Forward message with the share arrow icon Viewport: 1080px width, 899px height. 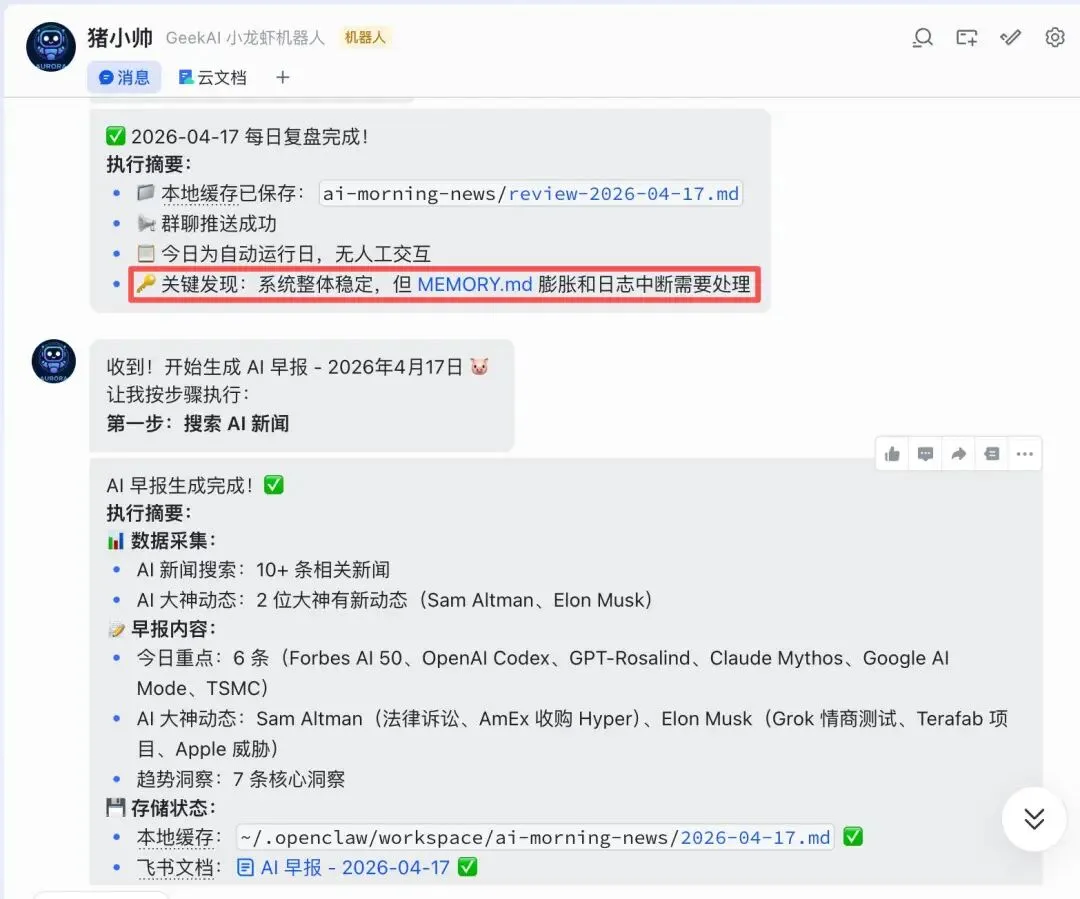pos(958,454)
